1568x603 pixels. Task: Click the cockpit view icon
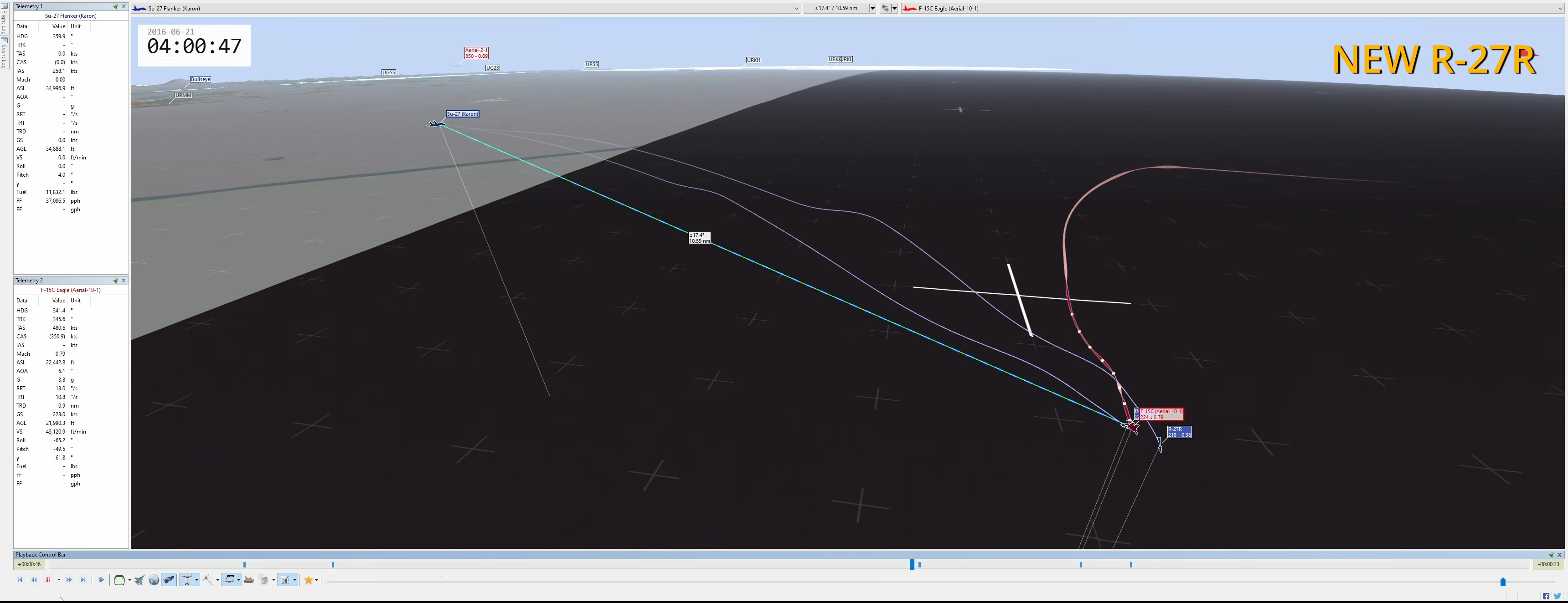coord(119,580)
